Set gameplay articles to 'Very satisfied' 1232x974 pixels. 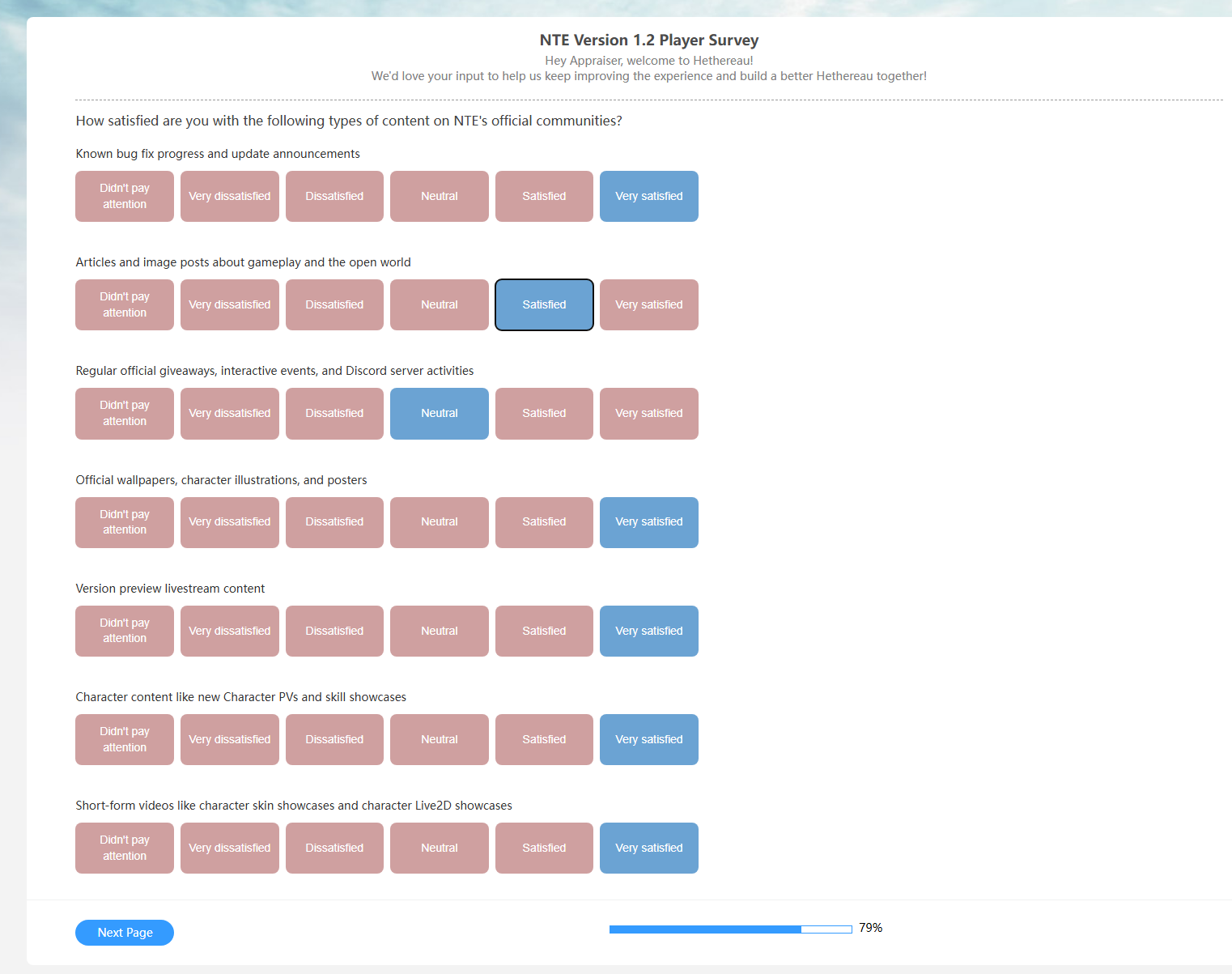pyautogui.click(x=649, y=304)
